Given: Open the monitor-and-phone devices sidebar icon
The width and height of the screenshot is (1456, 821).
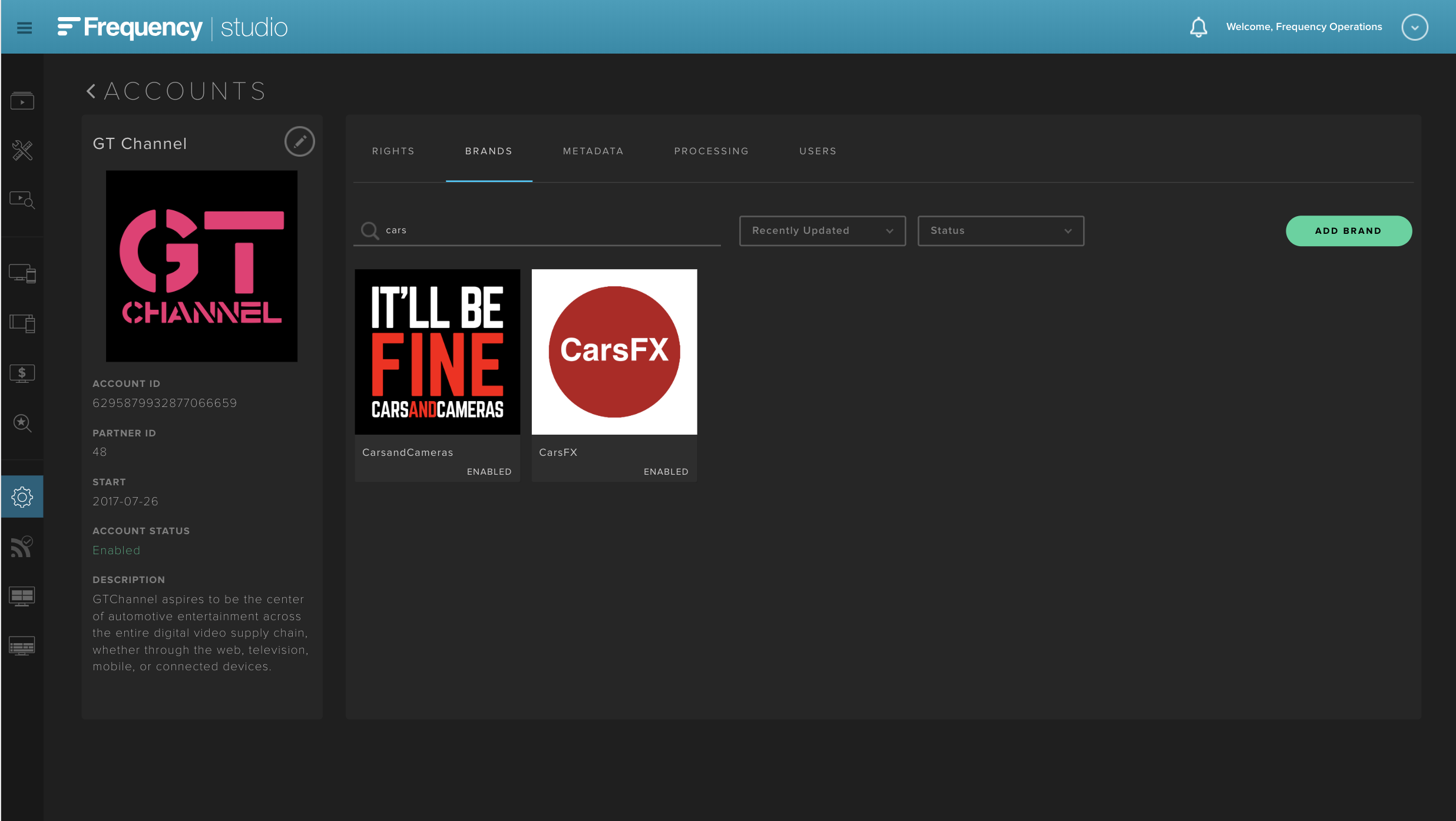Looking at the screenshot, I should pyautogui.click(x=22, y=273).
